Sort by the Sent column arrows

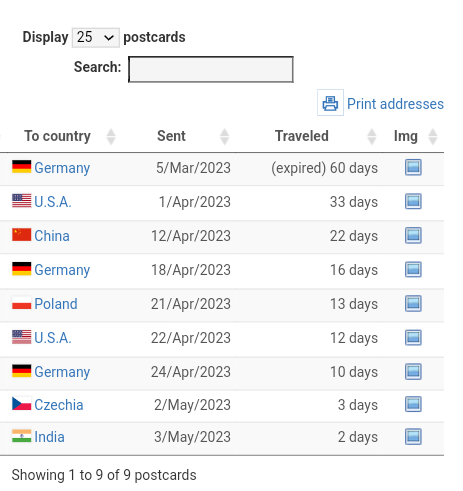(225, 136)
